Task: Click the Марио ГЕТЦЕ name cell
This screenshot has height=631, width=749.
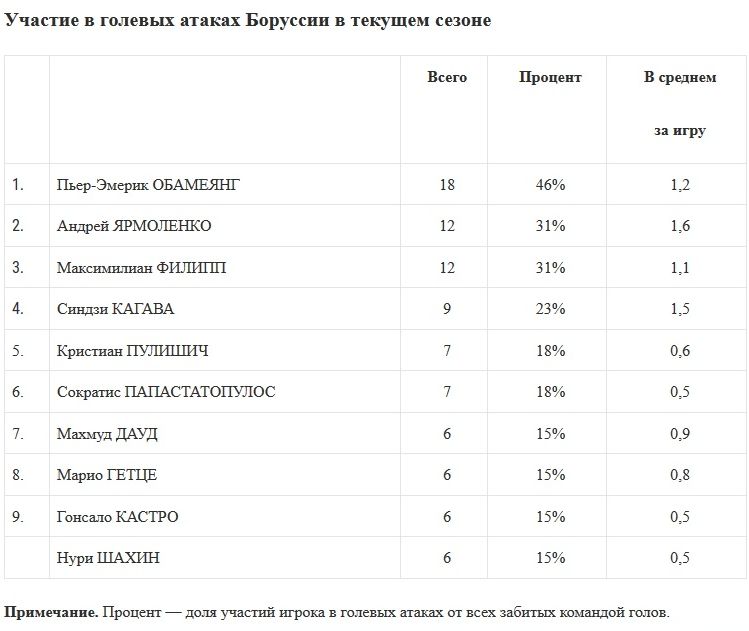Action: (x=108, y=475)
